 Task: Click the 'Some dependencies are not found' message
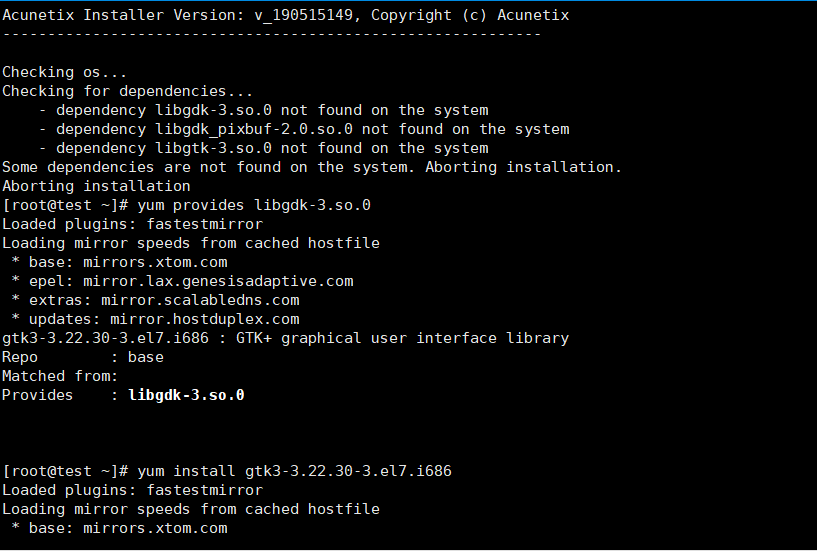(312, 167)
